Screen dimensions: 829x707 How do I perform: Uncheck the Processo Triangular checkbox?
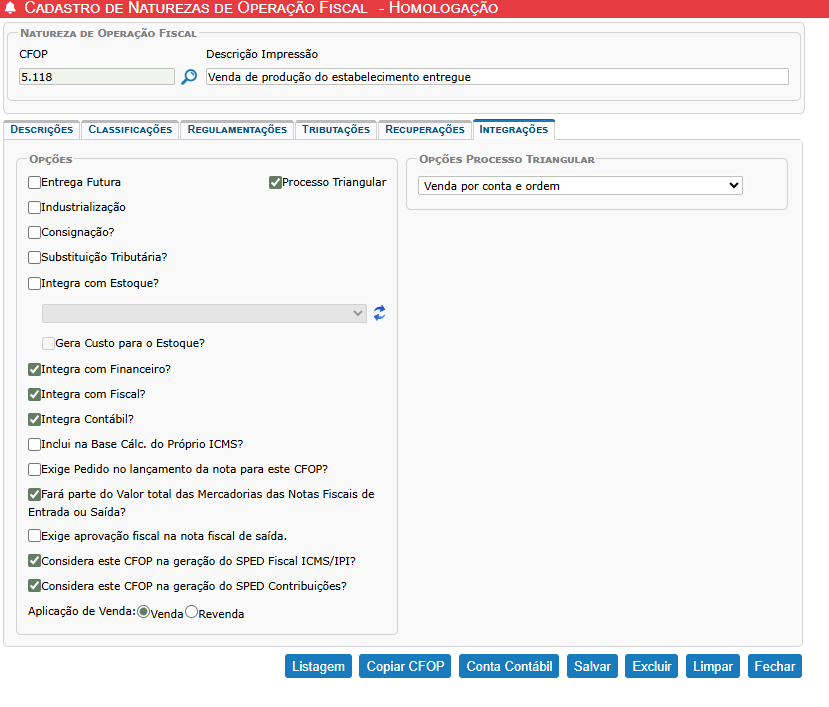coord(276,182)
